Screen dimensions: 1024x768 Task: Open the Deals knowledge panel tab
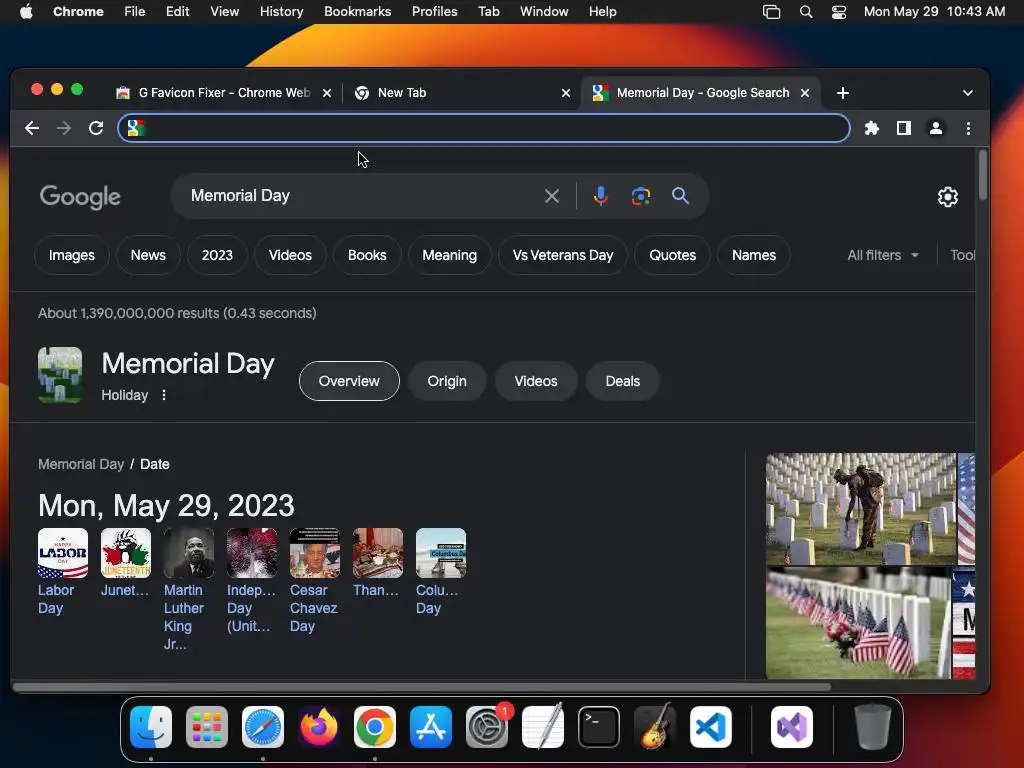tap(623, 381)
